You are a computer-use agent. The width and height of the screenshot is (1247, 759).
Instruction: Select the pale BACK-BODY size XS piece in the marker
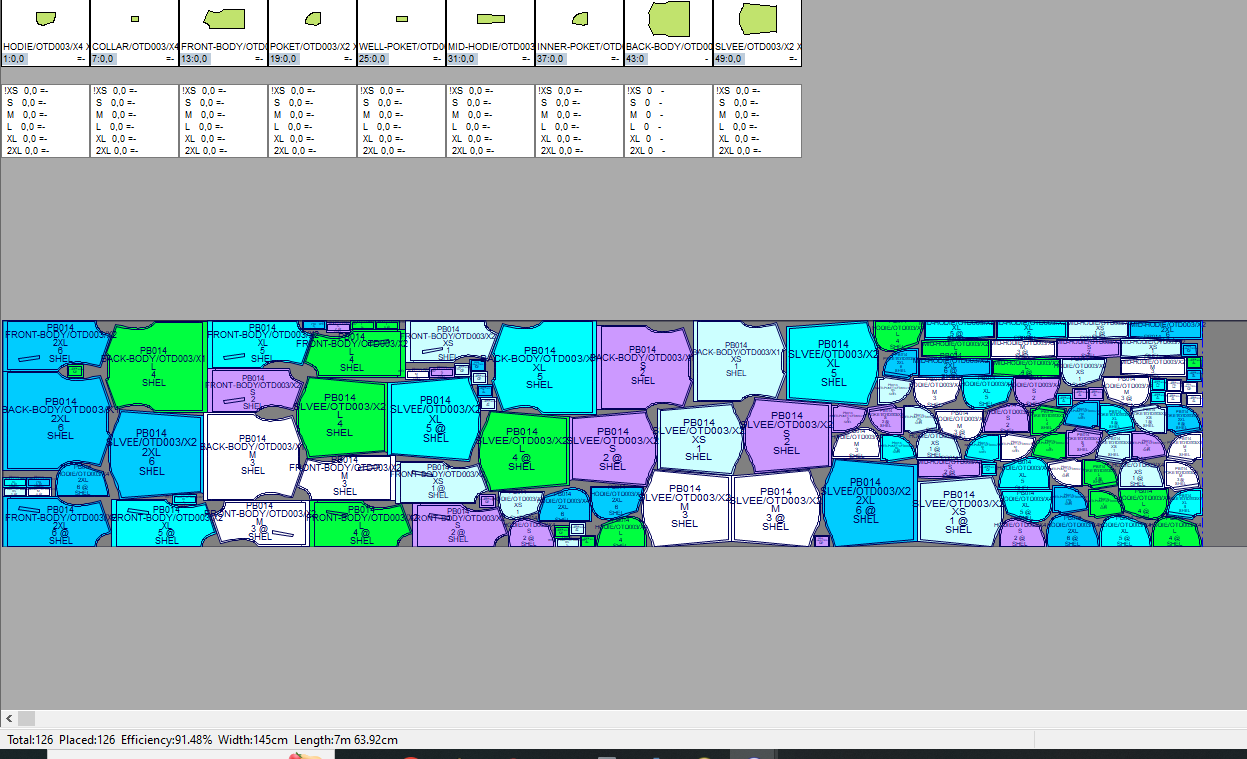point(736,358)
